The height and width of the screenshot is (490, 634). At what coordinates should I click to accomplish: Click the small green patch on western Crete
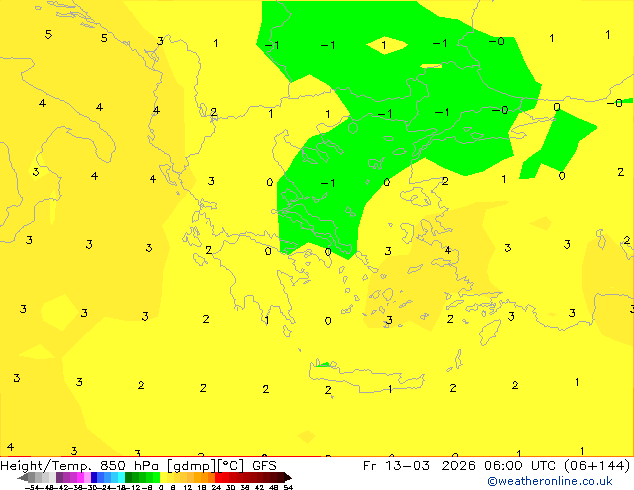(323, 365)
